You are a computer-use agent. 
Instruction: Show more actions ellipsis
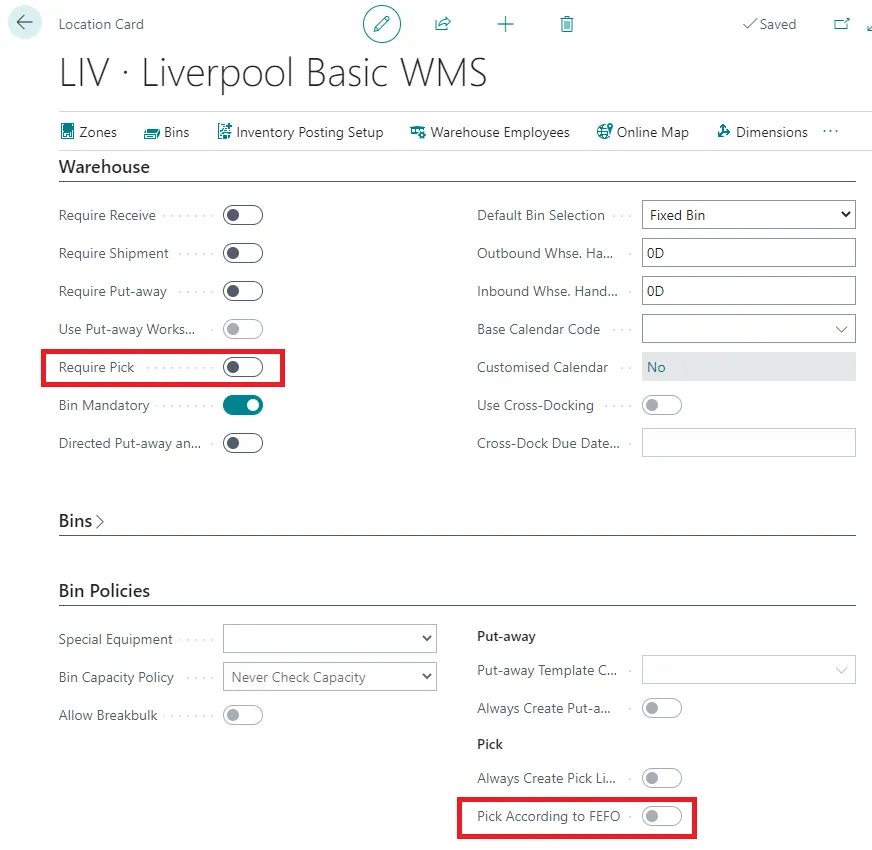pos(830,131)
